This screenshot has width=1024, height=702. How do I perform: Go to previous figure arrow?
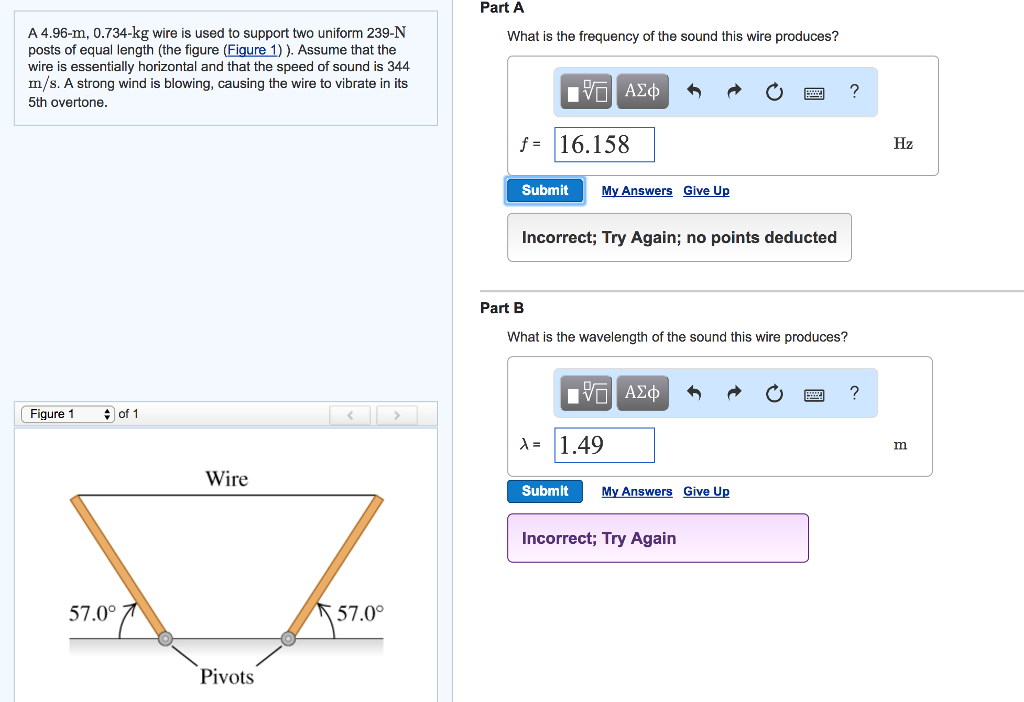tap(350, 415)
